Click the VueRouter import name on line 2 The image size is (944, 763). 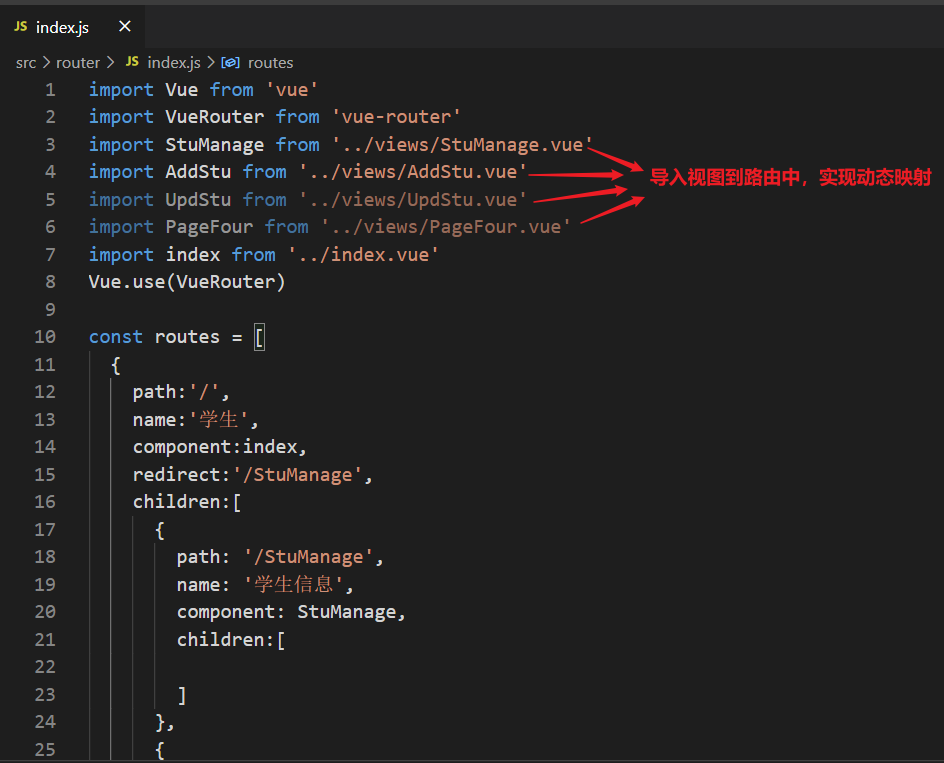(x=214, y=116)
